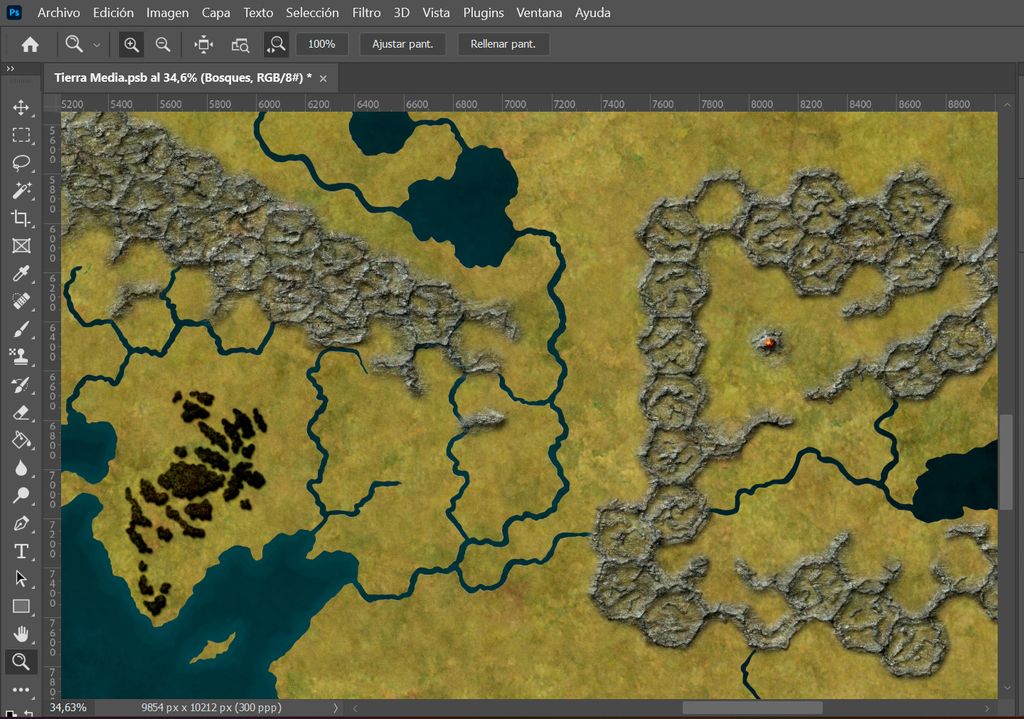Toggle zoom in mode in options bar
Image resolution: width=1024 pixels, height=719 pixels.
click(130, 44)
